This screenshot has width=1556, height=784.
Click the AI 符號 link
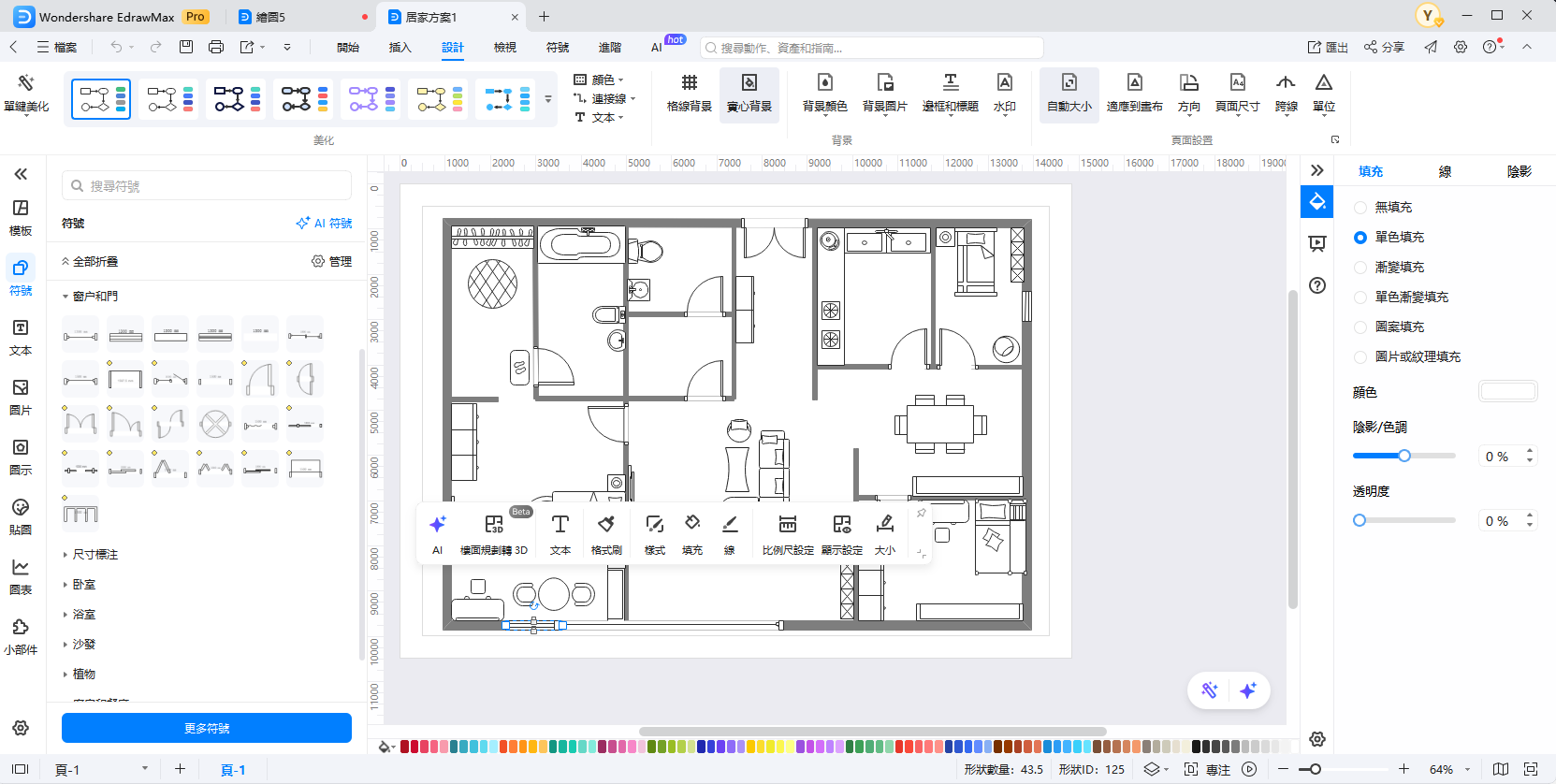[x=324, y=224]
